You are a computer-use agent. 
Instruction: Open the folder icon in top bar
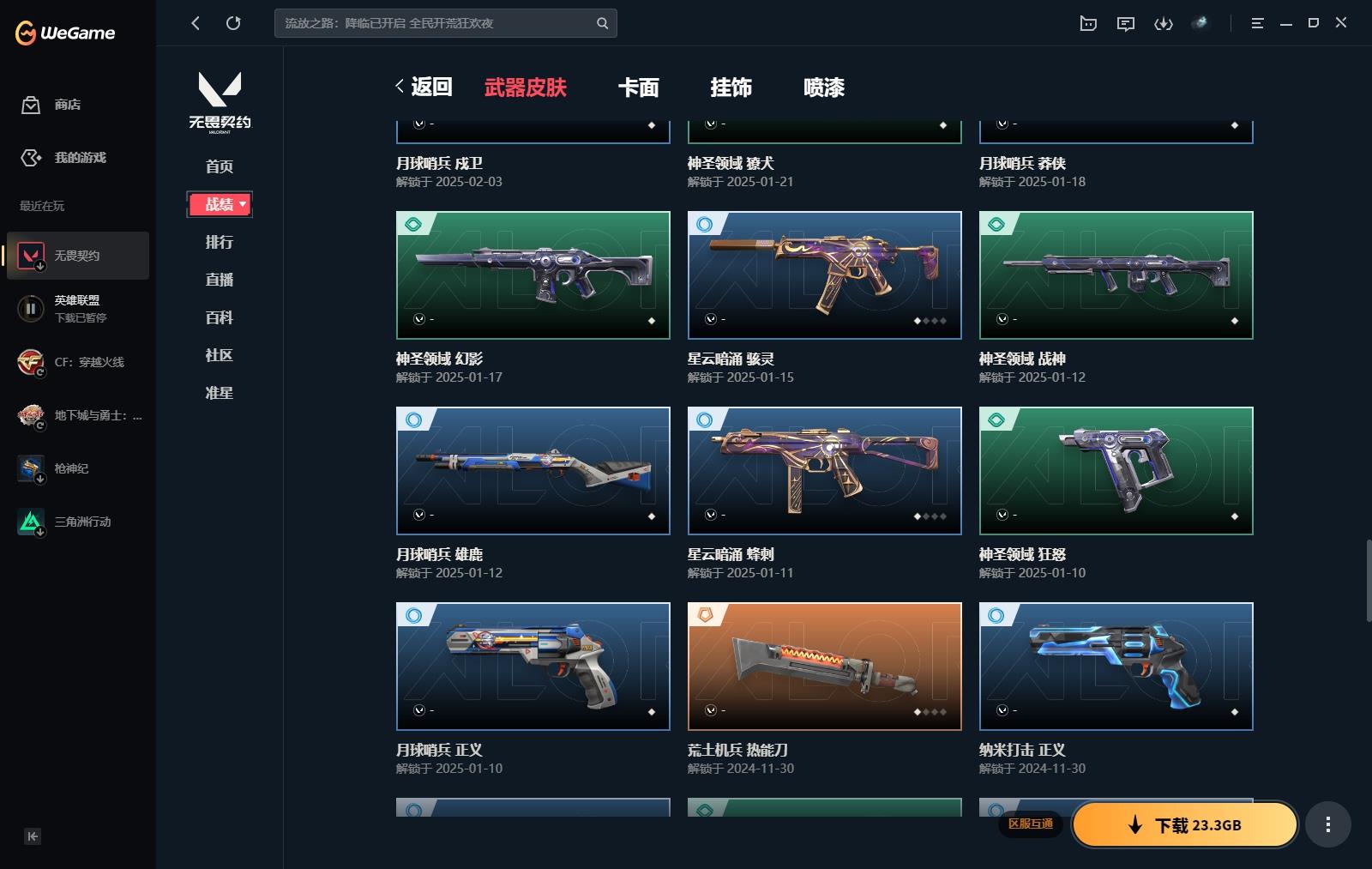1088,23
